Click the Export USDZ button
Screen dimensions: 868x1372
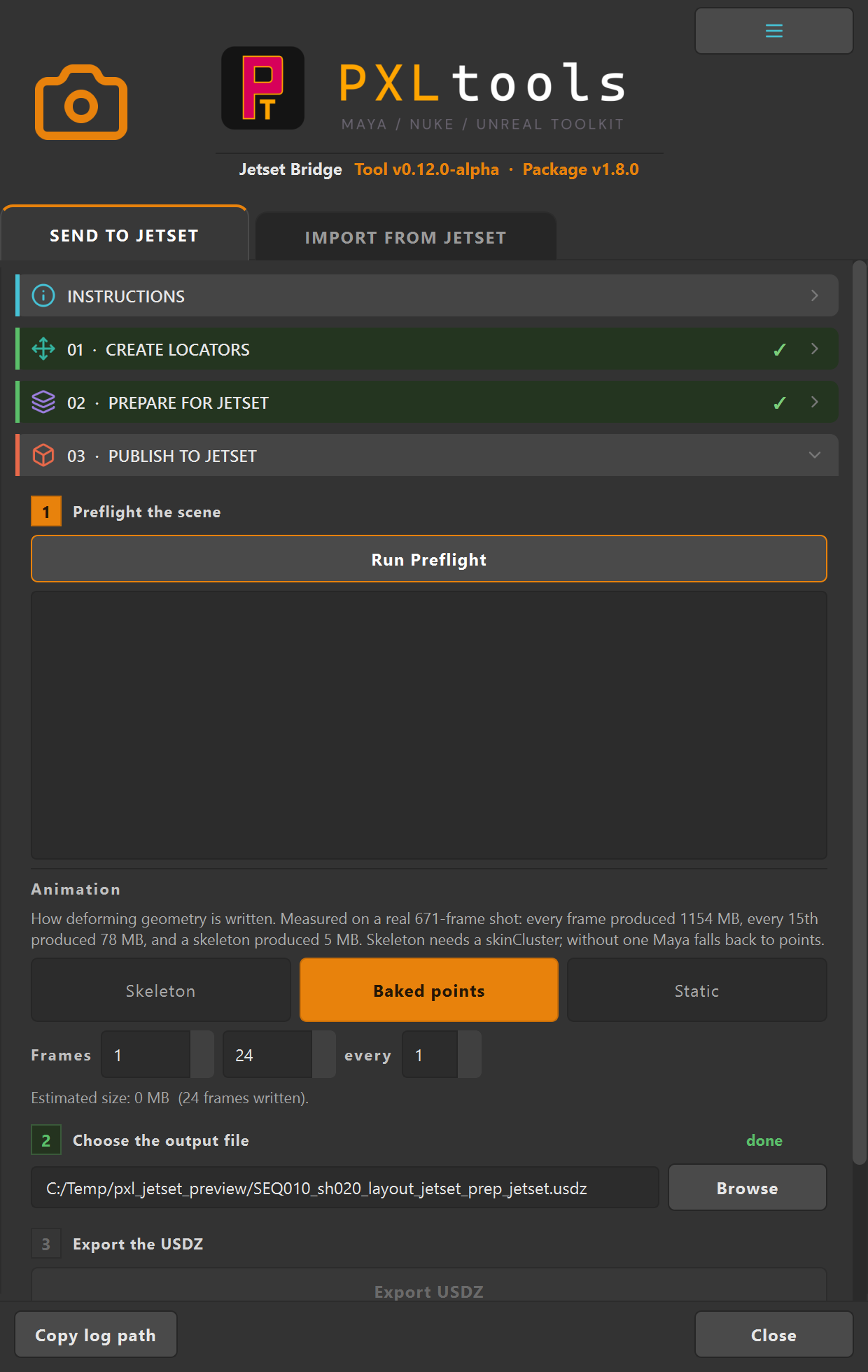point(429,1287)
